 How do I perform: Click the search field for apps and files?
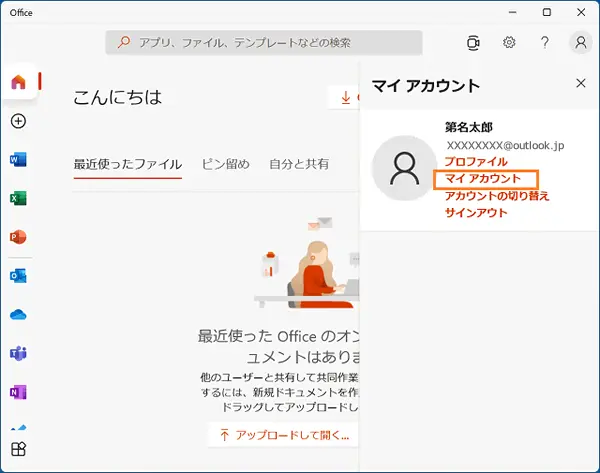264,42
